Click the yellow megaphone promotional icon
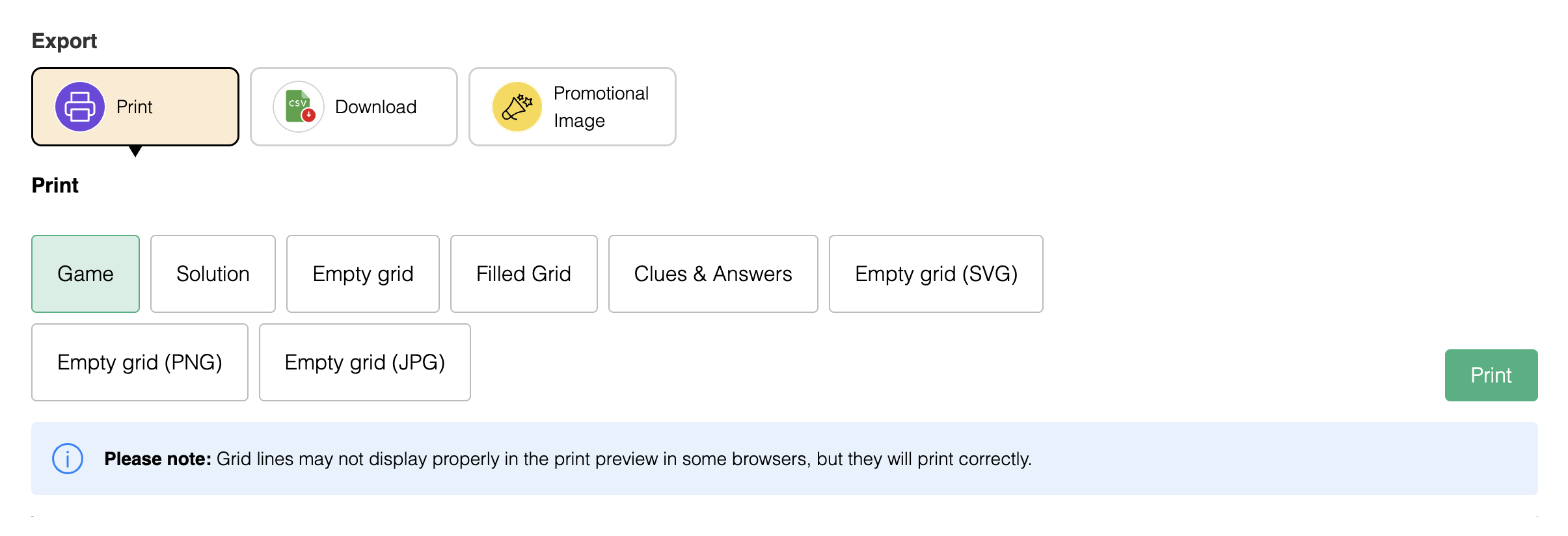This screenshot has width=1568, height=536. click(x=517, y=107)
